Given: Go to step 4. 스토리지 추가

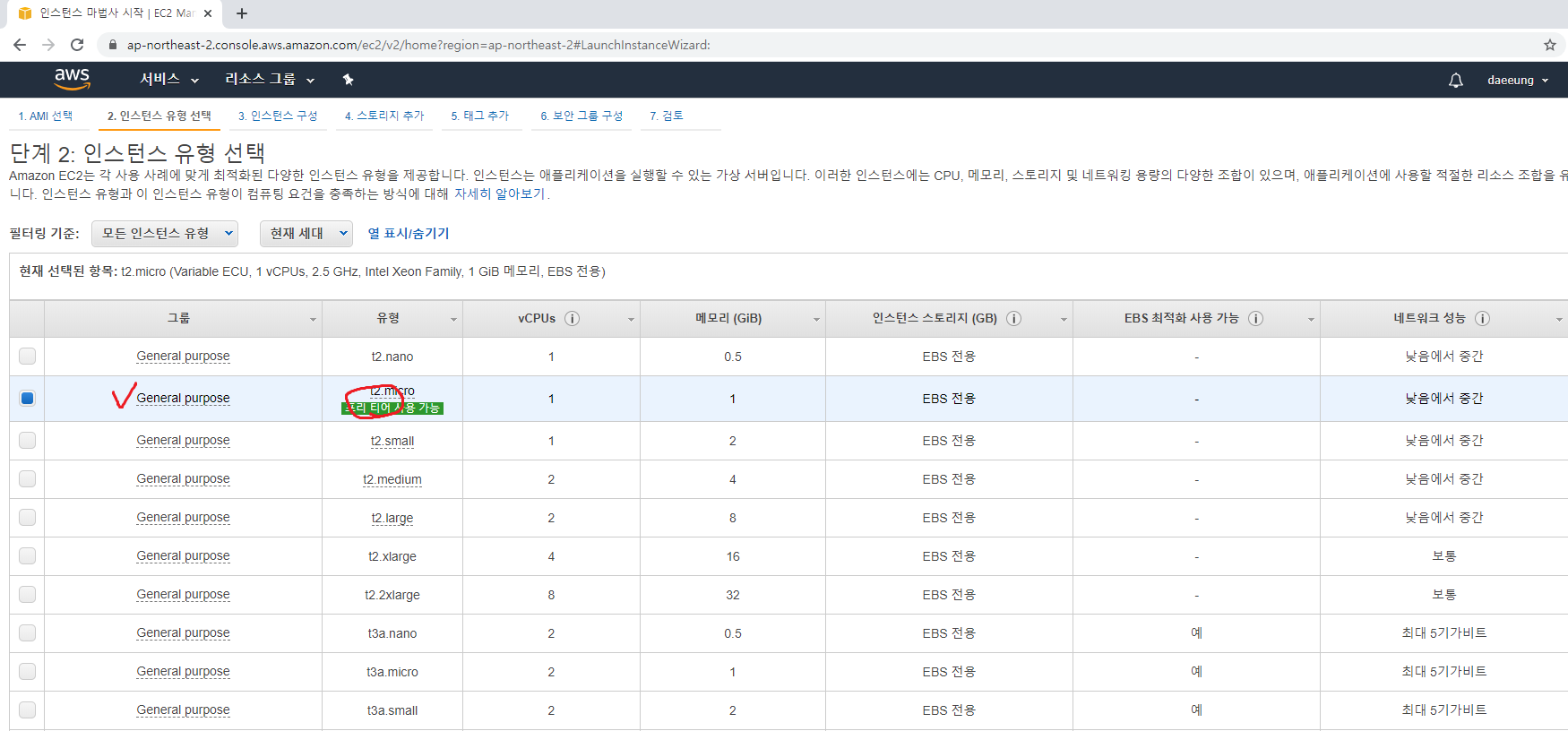Looking at the screenshot, I should click(x=384, y=116).
